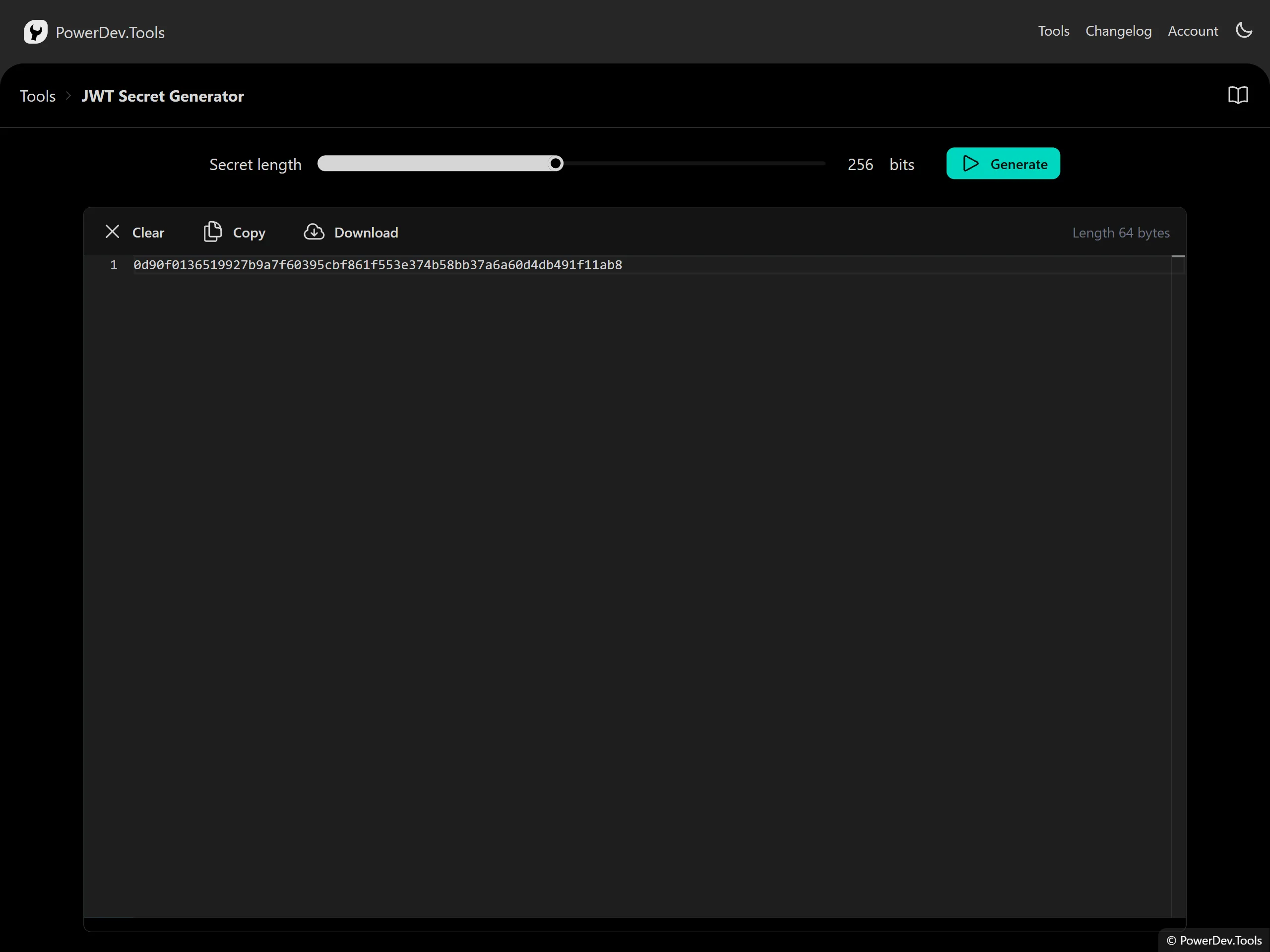Click the PowerDev.Tools logo icon
1270x952 pixels.
35,32
